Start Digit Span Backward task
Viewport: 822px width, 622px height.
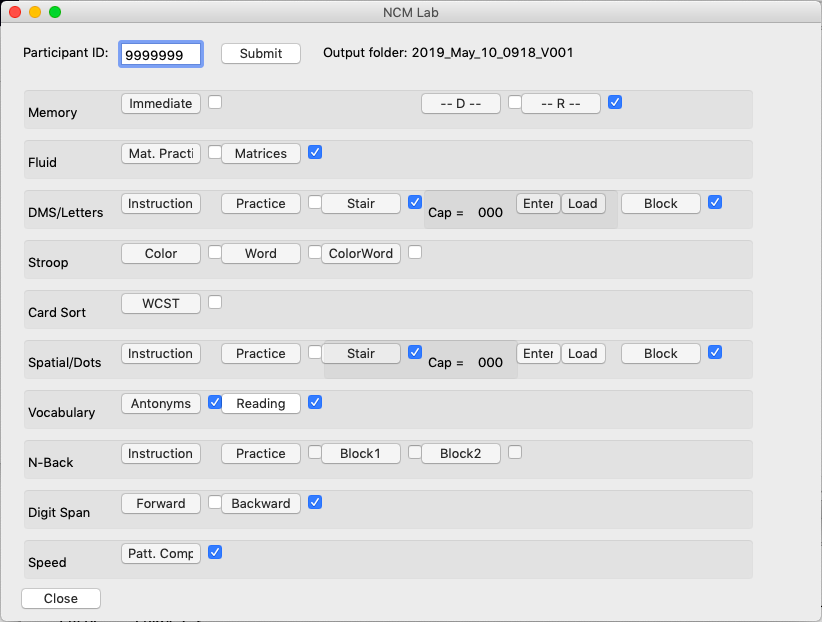[x=261, y=503]
